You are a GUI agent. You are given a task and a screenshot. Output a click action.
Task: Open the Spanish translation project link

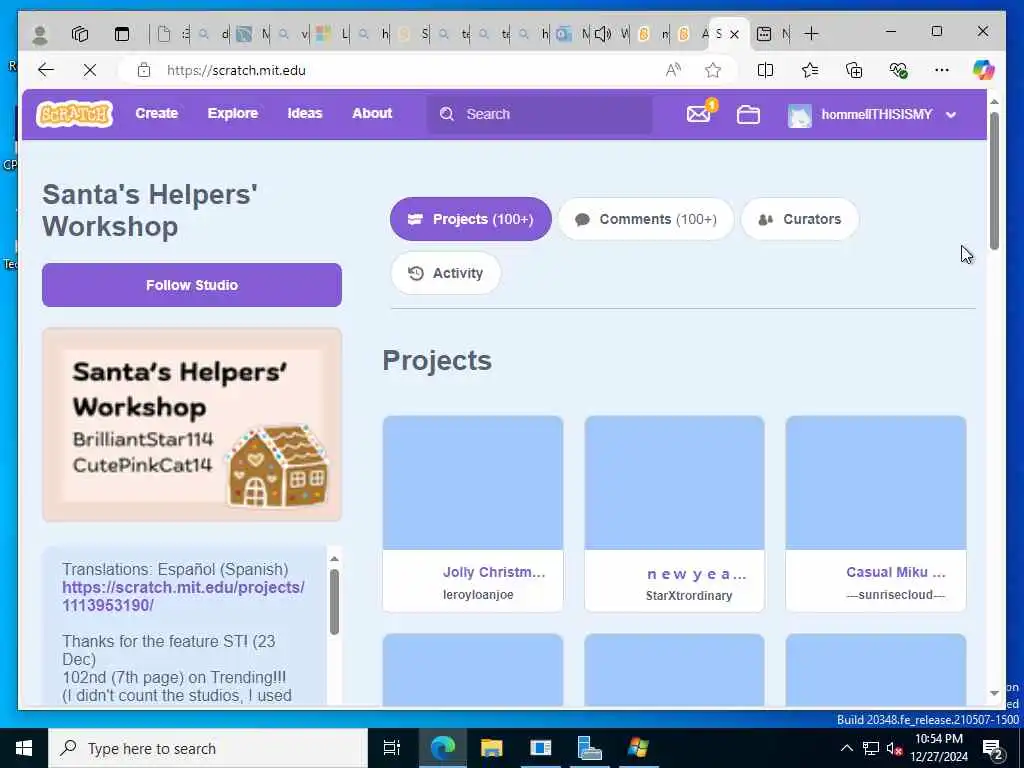click(x=183, y=596)
